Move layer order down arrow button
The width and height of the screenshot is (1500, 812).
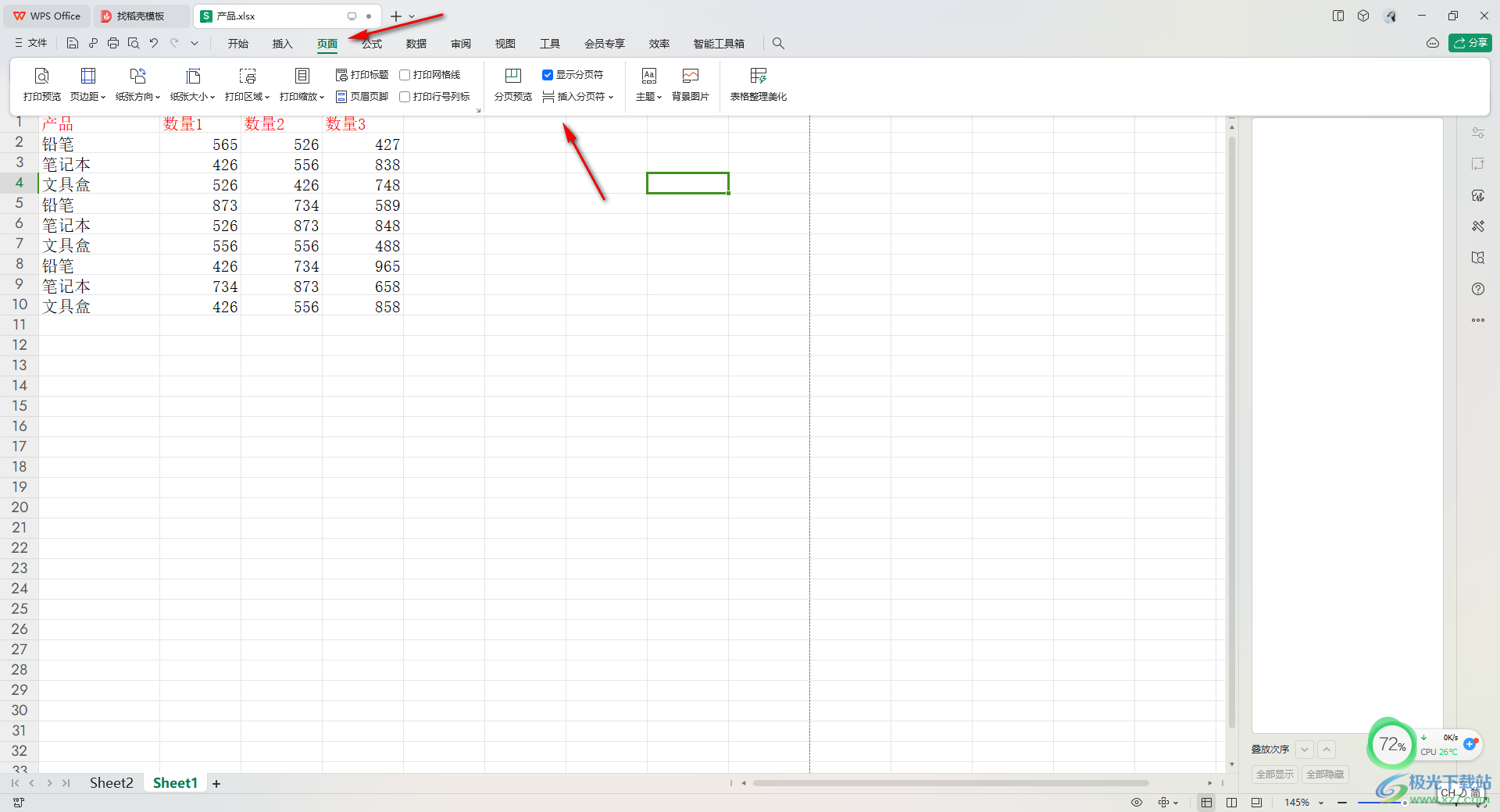tap(1304, 750)
